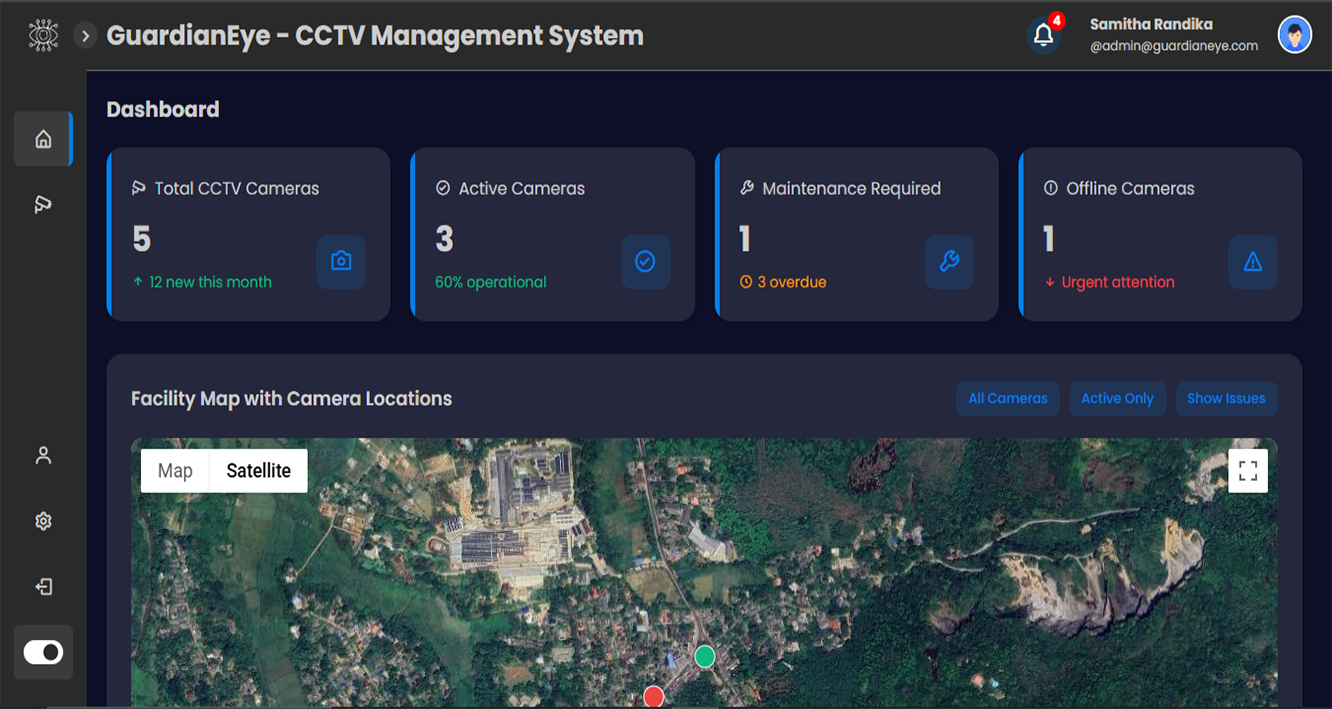Image resolution: width=1332 pixels, height=709 pixels.
Task: Filter map by All Cameras
Action: tap(1007, 398)
